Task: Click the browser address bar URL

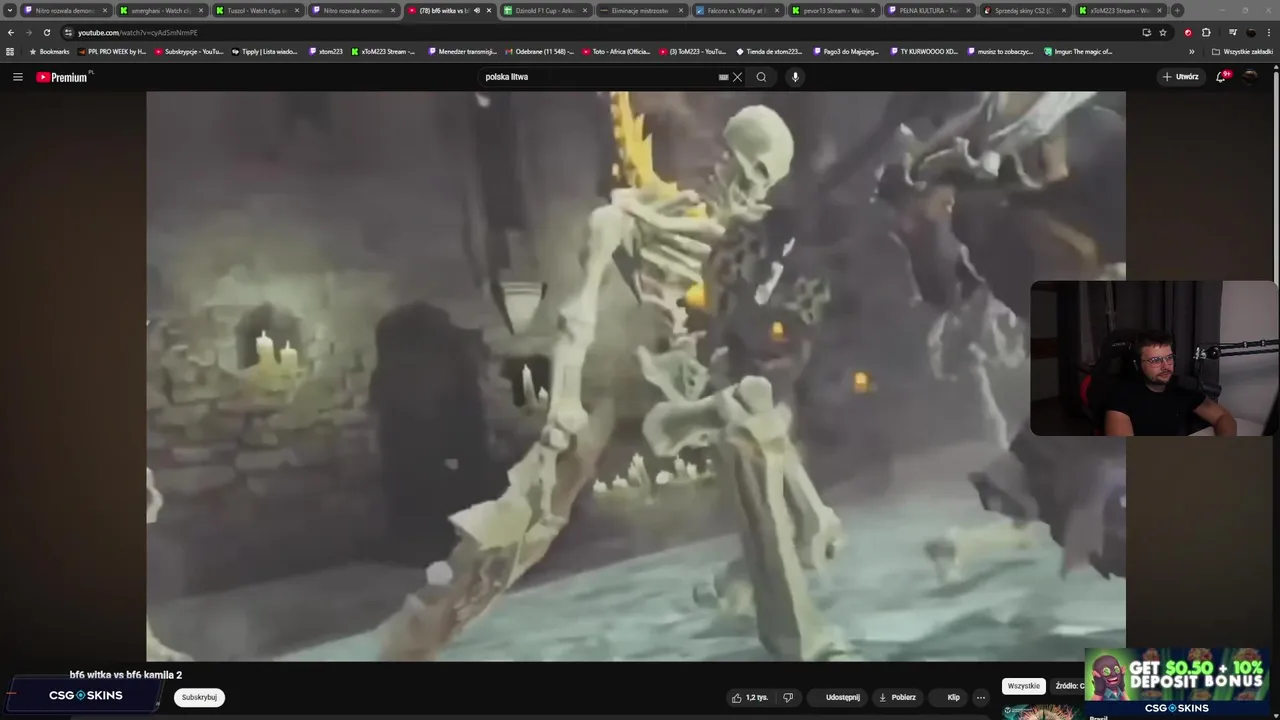Action: [138, 32]
